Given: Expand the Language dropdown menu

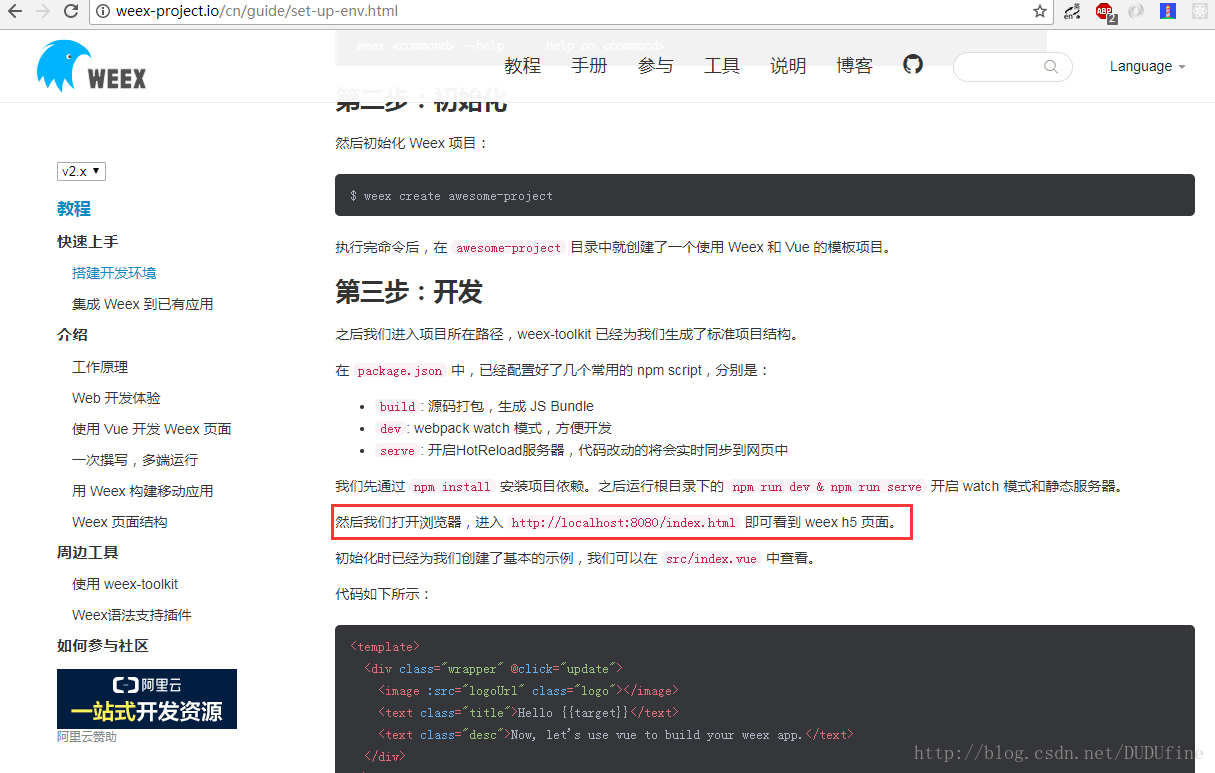Looking at the screenshot, I should [x=1147, y=66].
